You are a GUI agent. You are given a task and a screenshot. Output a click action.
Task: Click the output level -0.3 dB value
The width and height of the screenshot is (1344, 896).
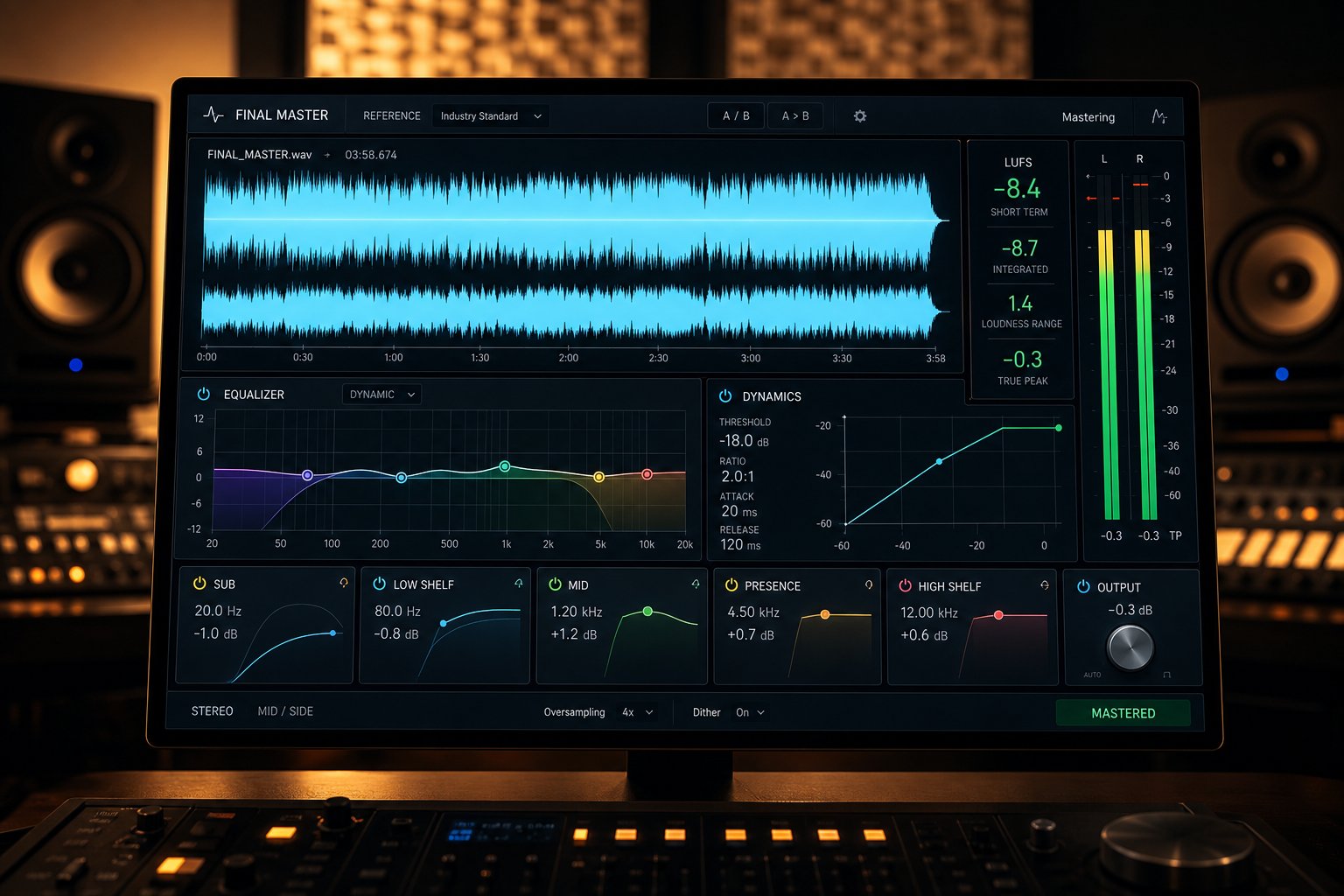(x=1130, y=610)
